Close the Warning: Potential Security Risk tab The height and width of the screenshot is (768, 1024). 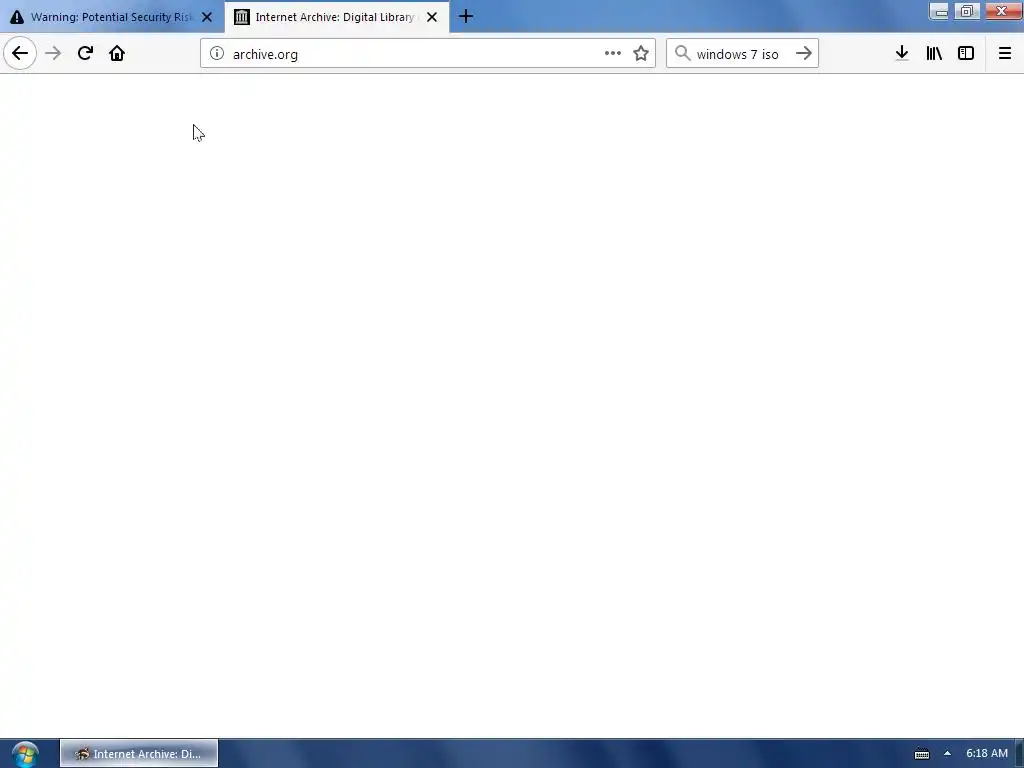pyautogui.click(x=207, y=17)
